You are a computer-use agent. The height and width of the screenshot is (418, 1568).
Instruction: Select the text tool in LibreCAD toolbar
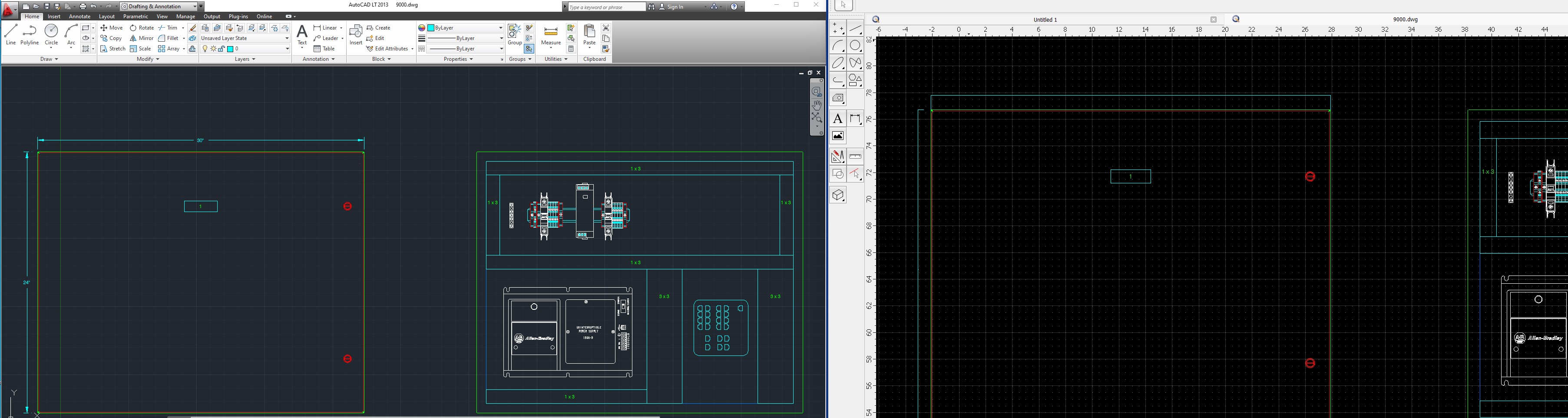coord(838,119)
